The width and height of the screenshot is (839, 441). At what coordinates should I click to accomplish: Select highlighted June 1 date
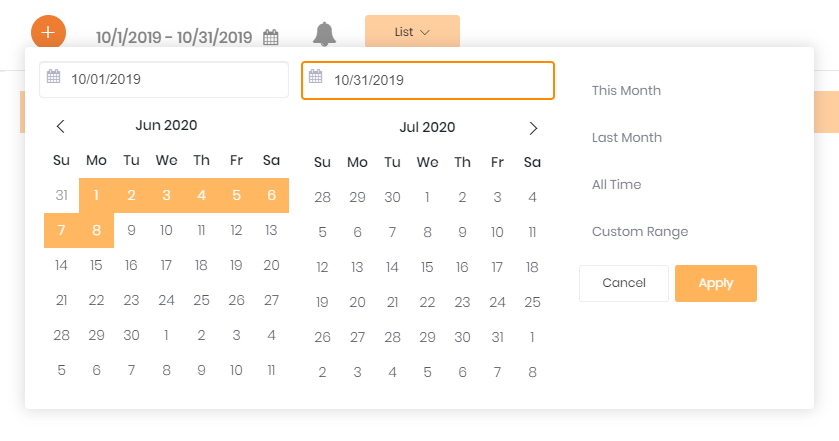[96, 195]
